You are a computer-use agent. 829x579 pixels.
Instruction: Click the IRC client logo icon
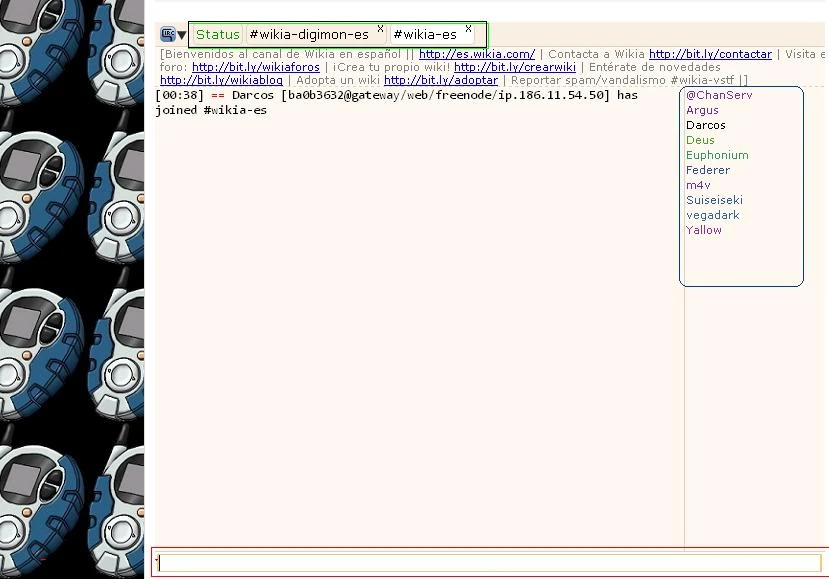(168, 34)
